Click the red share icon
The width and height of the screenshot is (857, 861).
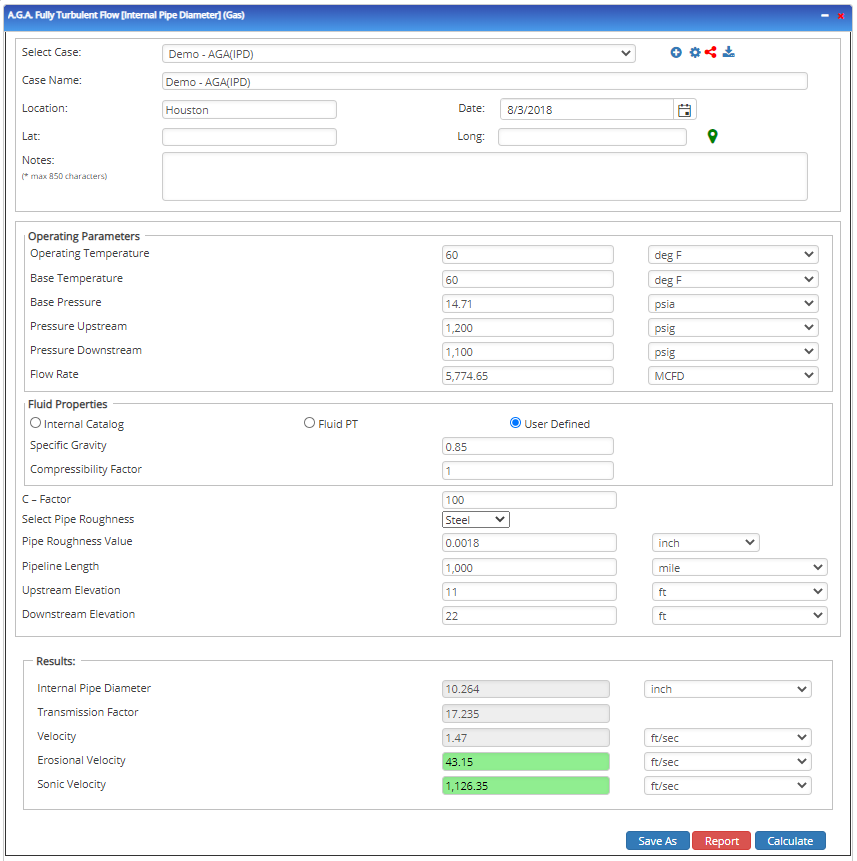click(711, 53)
